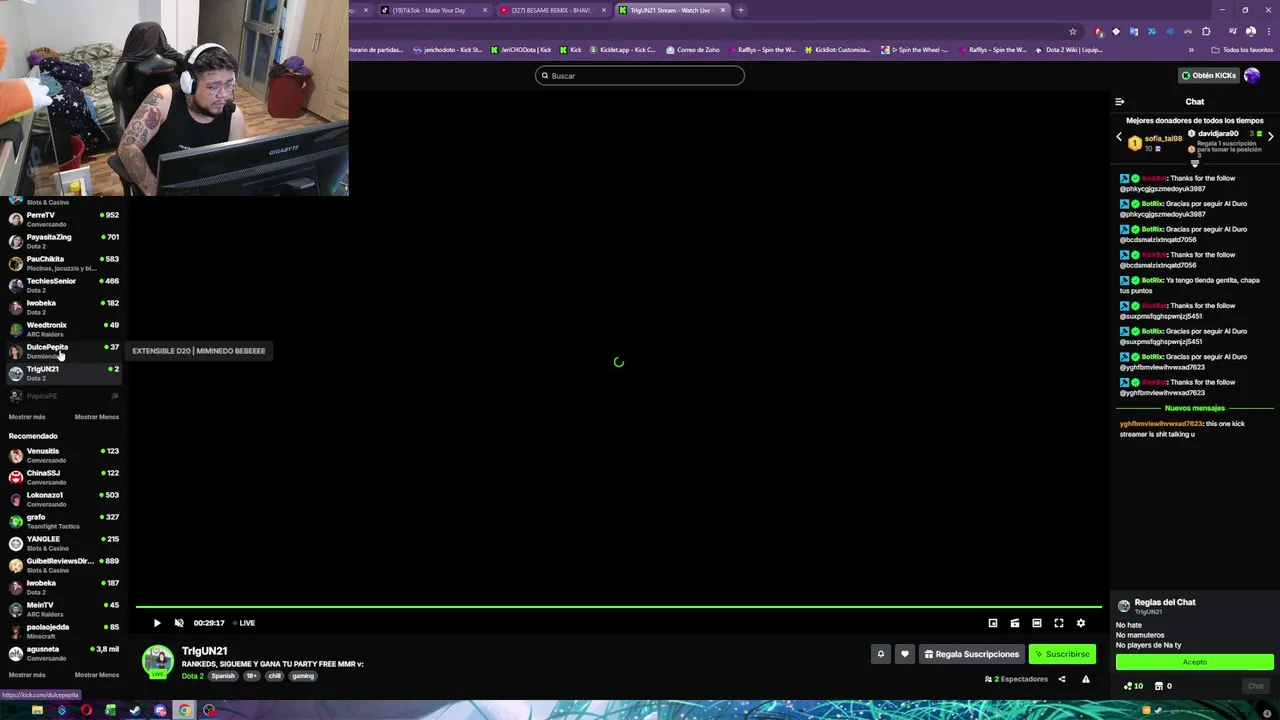Viewport: 1280px width, 720px height.
Task: Toggle notification bell for TrigUN21
Action: point(881,654)
